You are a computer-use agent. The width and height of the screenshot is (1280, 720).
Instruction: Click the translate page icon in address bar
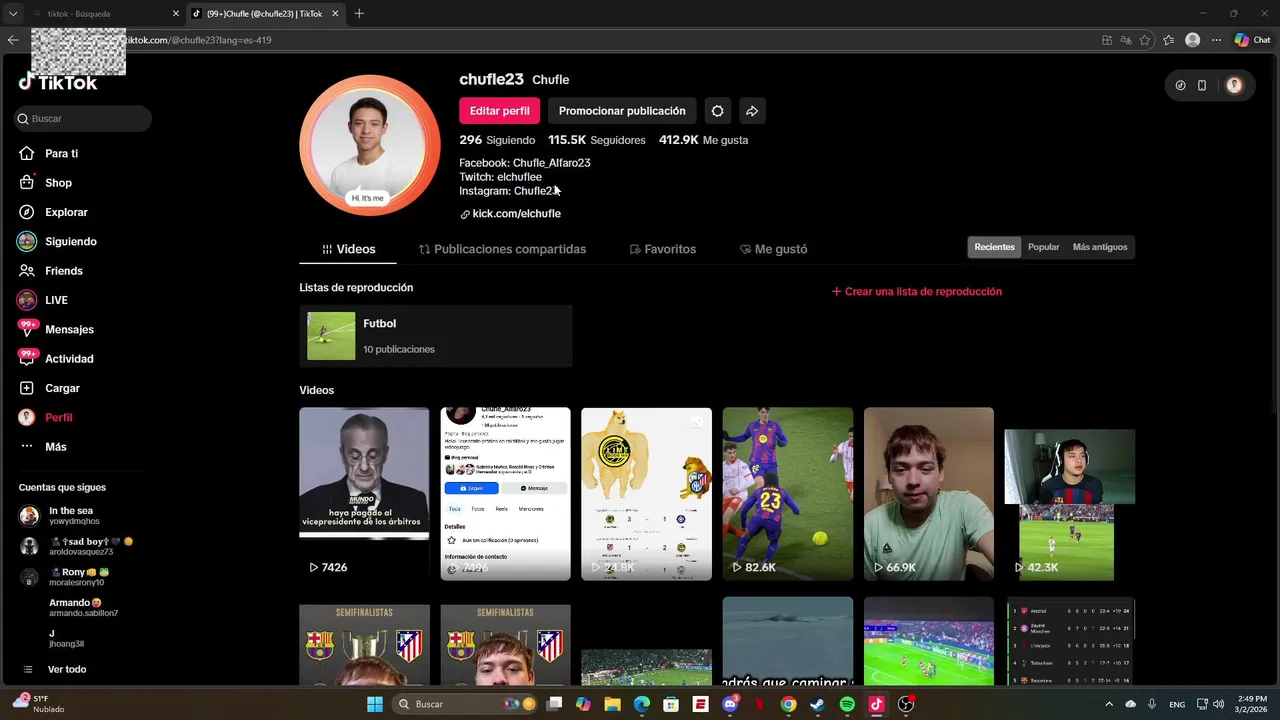pyautogui.click(x=1126, y=40)
